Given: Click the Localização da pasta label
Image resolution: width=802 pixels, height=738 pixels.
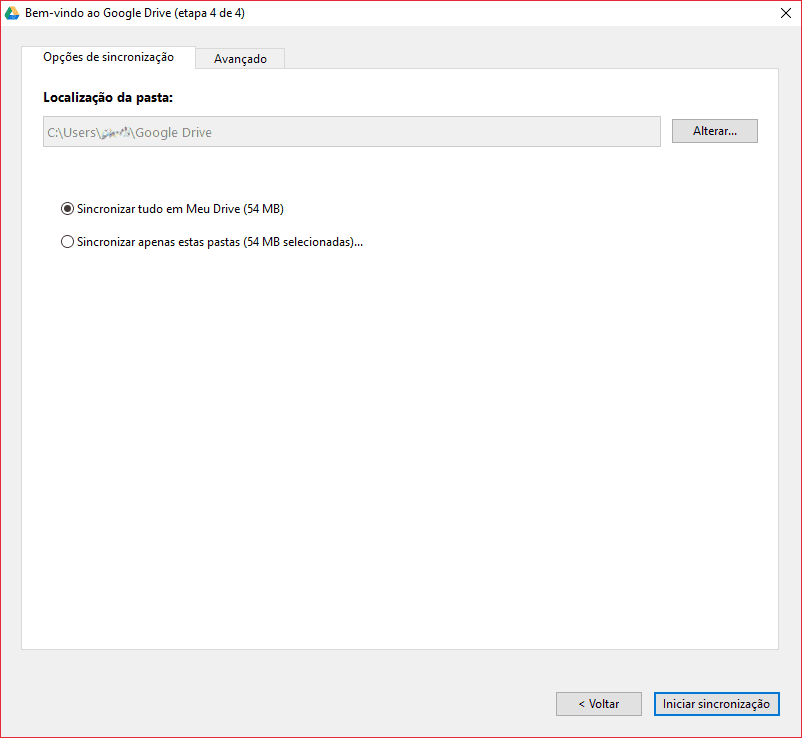Looking at the screenshot, I should [x=108, y=98].
